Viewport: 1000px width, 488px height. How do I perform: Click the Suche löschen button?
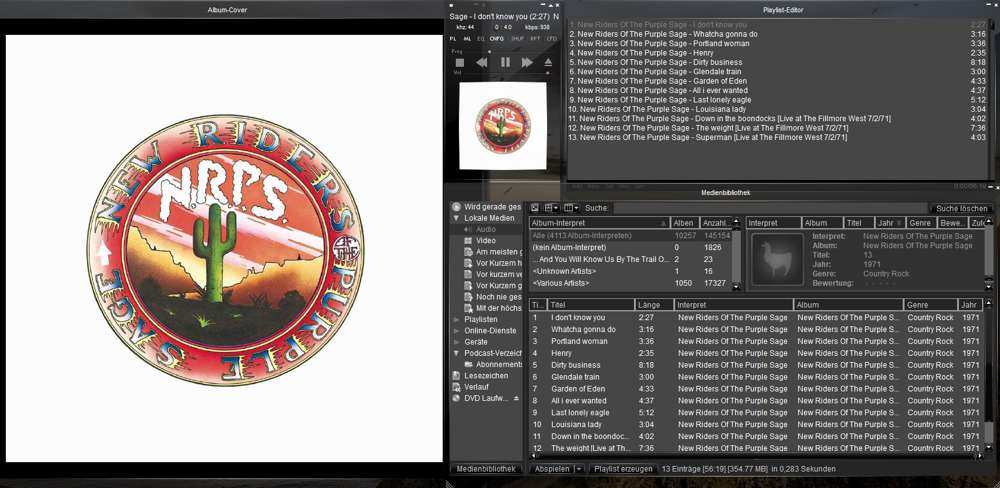click(x=961, y=208)
